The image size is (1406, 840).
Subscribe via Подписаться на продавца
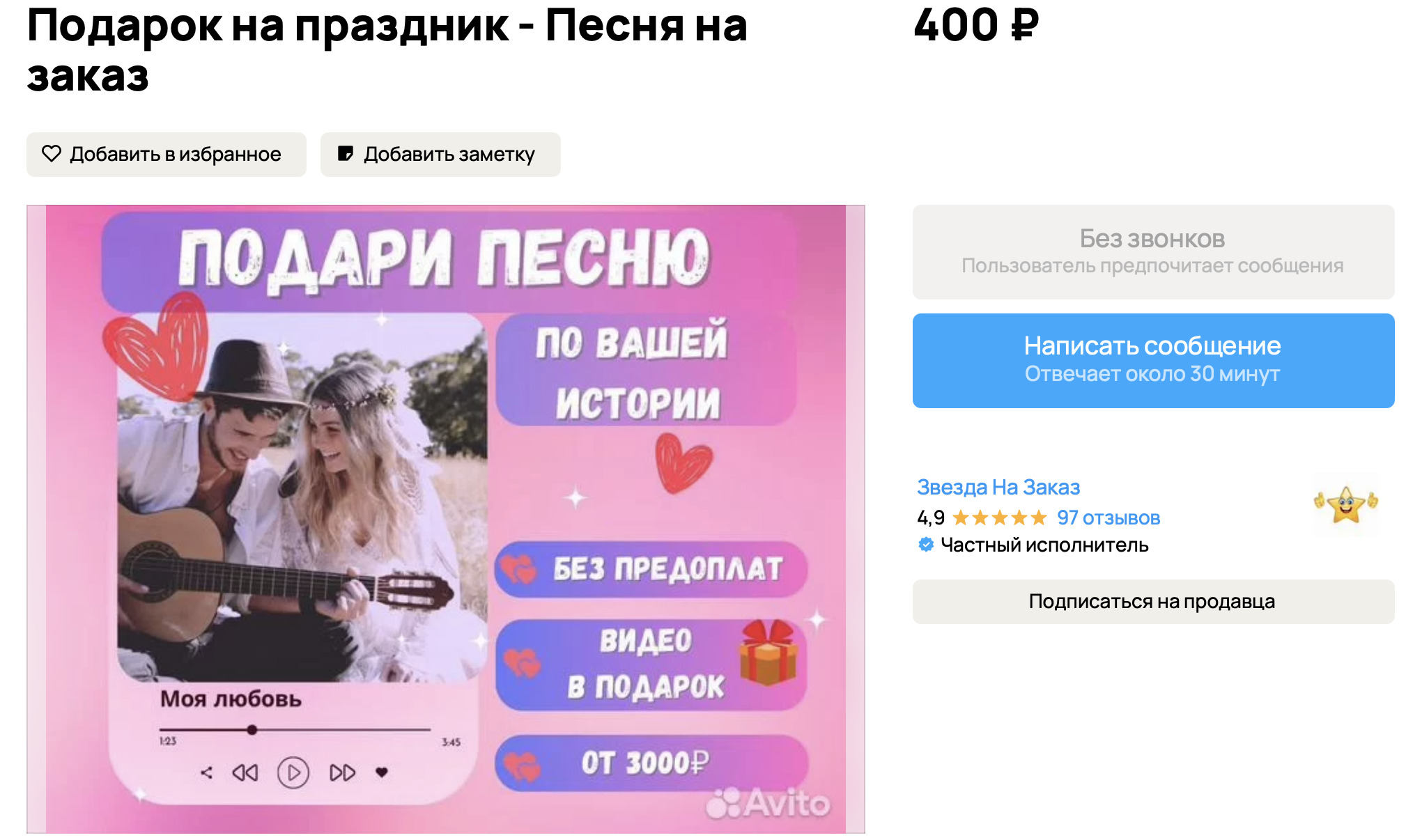(1153, 601)
